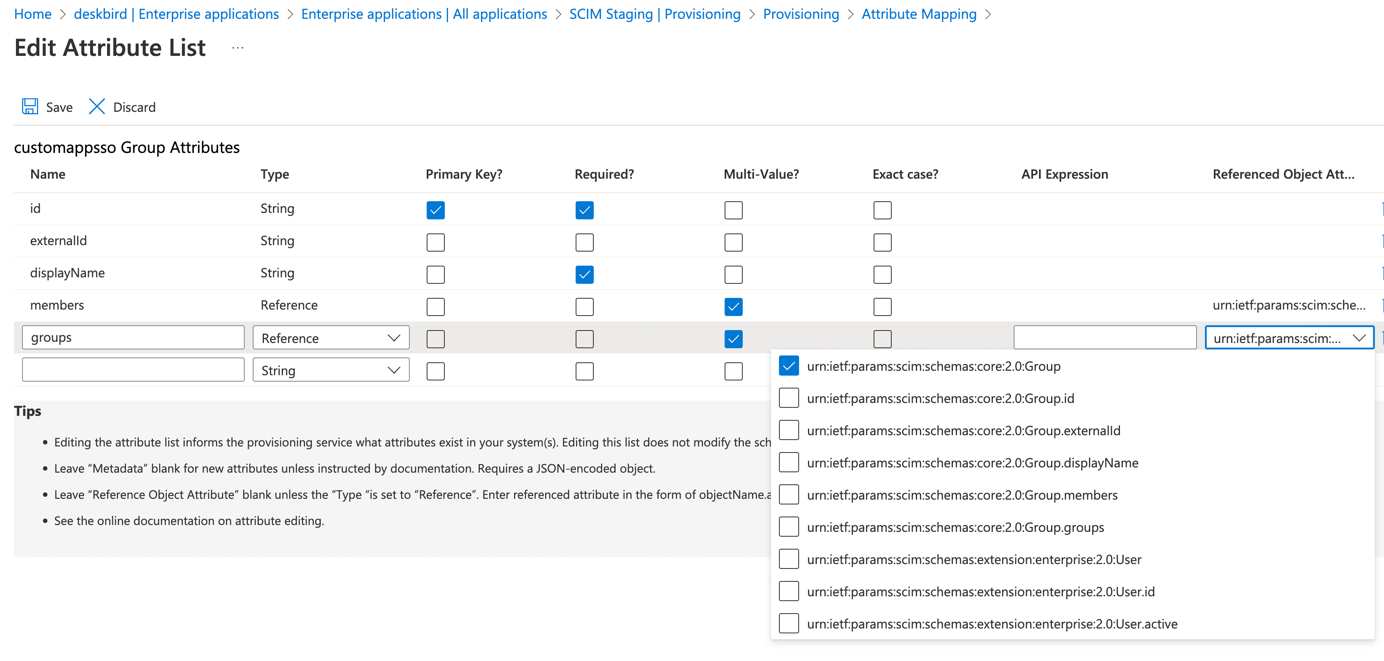Deselect the core:2.0:Group reference option
Screen dimensions: 1384x661
pyautogui.click(x=789, y=366)
